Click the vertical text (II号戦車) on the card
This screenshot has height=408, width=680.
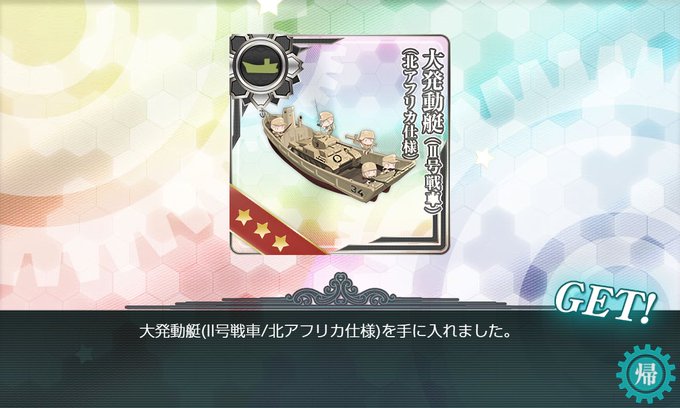432,176
